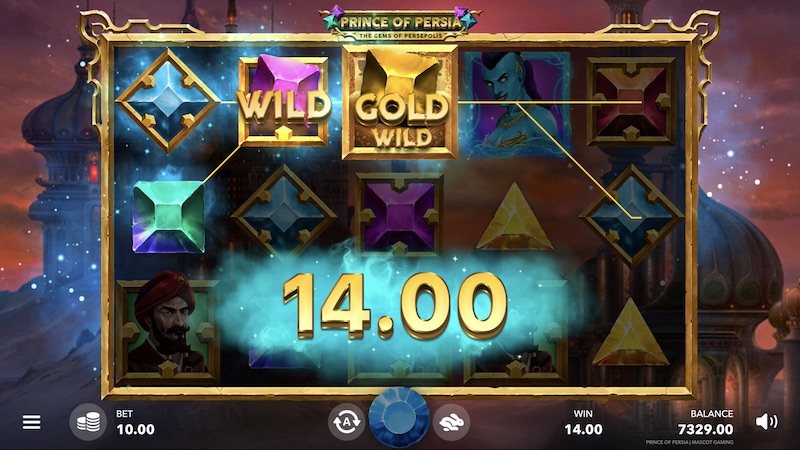The image size is (800, 450).
Task: Click the Prince of Persia title logo
Action: coord(400,24)
